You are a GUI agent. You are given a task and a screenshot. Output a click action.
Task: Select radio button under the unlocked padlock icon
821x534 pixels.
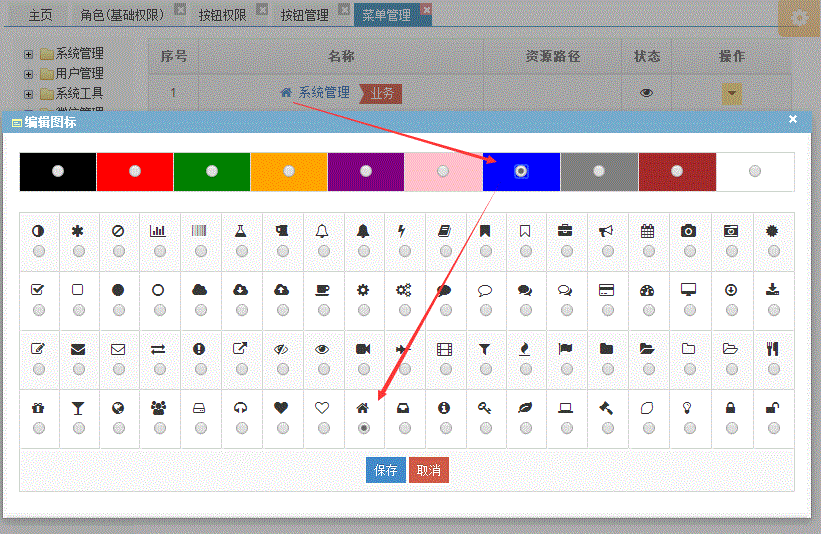774,428
